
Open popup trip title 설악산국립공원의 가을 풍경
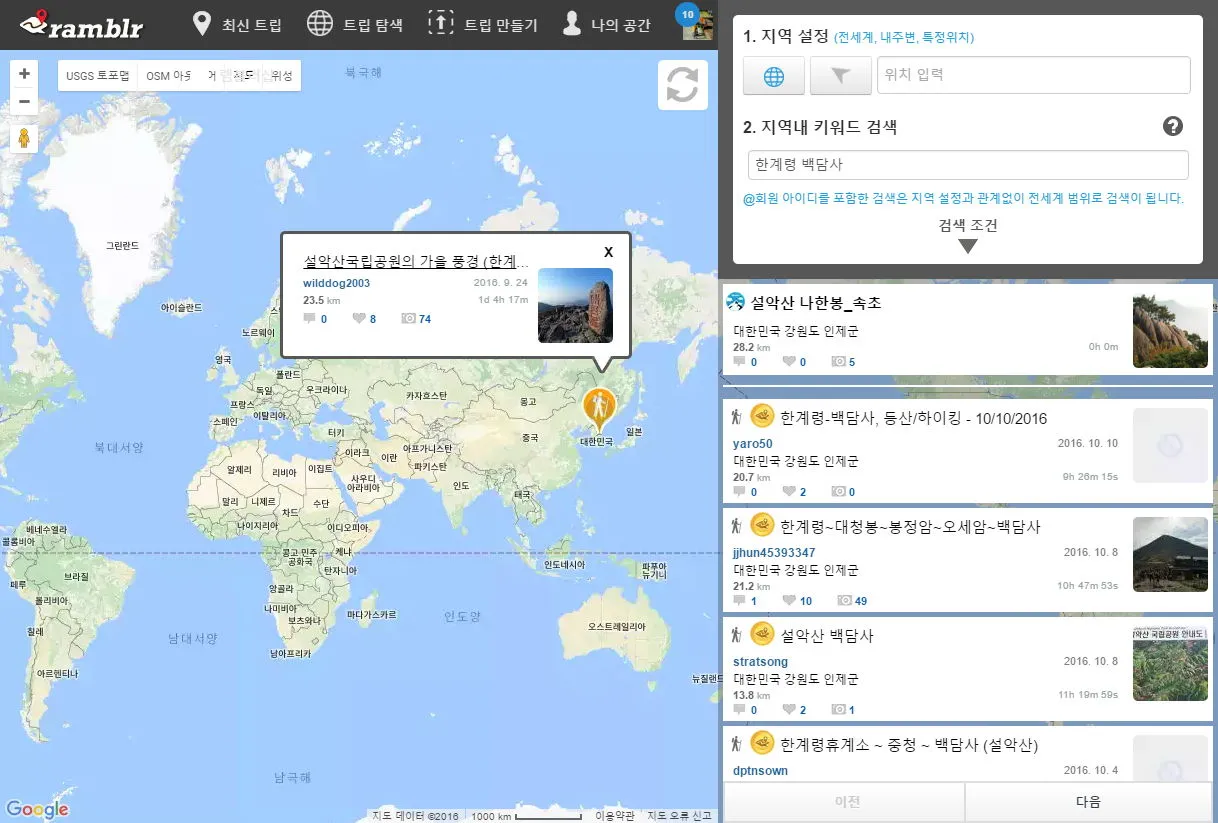click(x=416, y=261)
